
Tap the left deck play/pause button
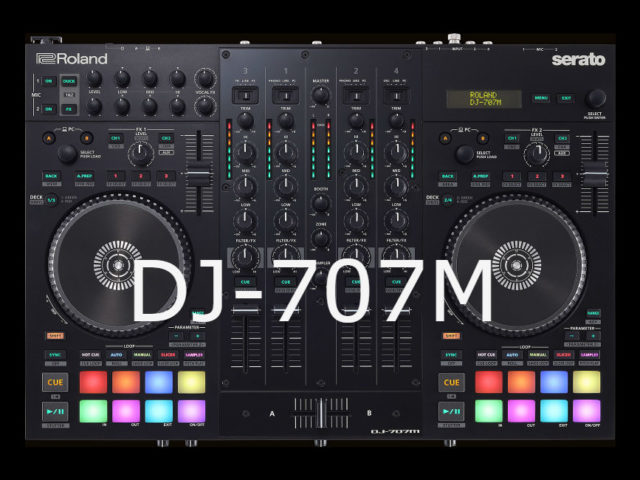[55, 411]
